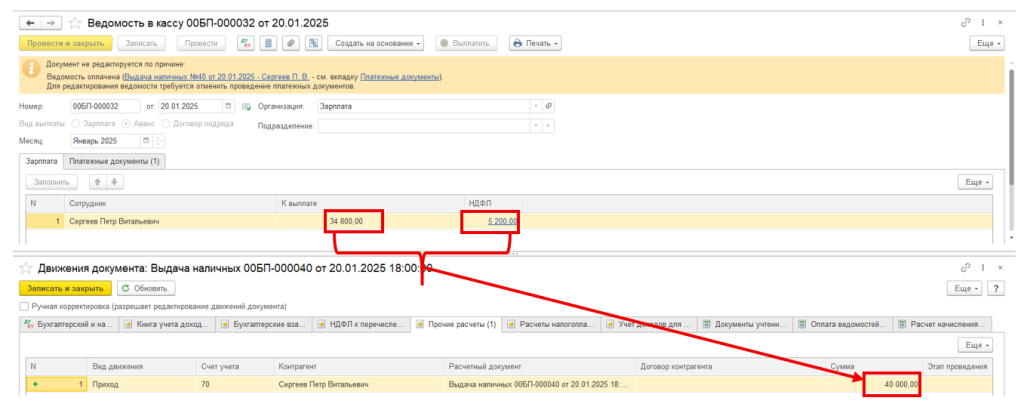The height and width of the screenshot is (407, 1024).
Task: Switch to the Платежные документы (1) tab
Action: (x=115, y=161)
